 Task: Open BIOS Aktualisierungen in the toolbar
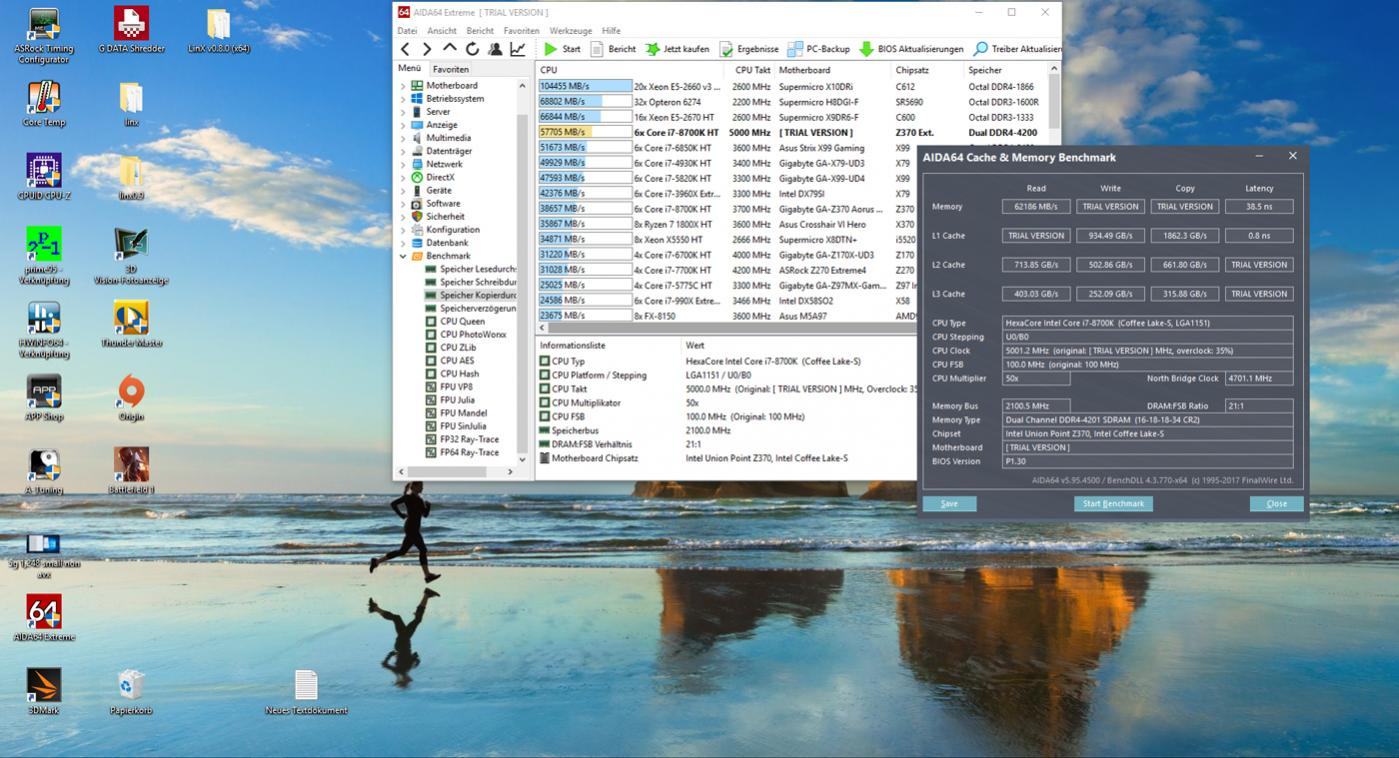click(911, 49)
